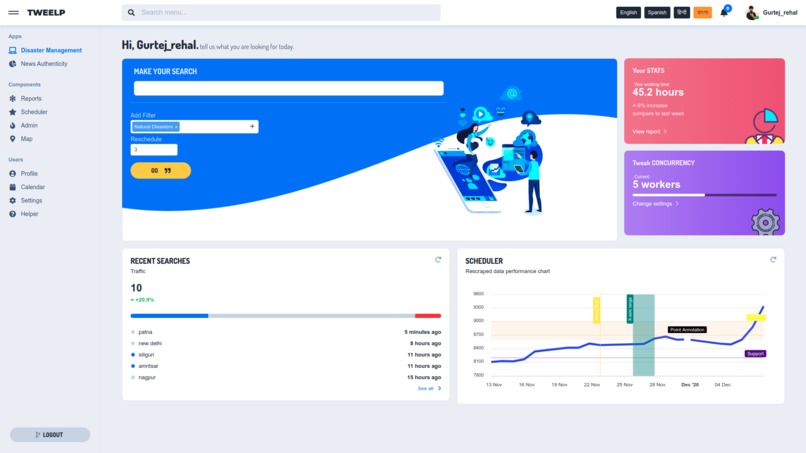
Task: Refresh the Scheduler chart card
Action: [773, 260]
